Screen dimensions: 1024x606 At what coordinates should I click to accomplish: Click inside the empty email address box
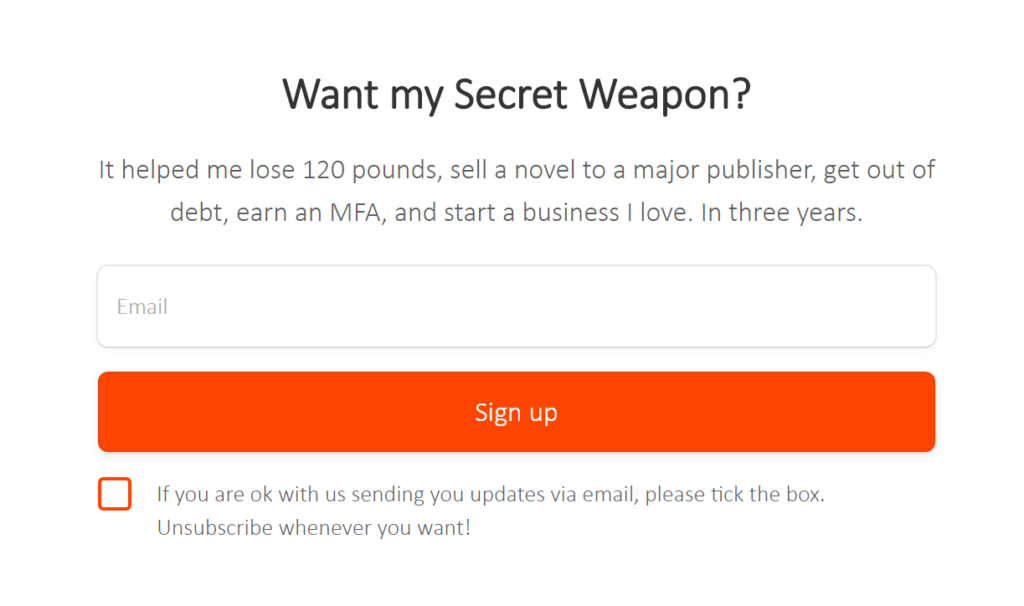517,306
